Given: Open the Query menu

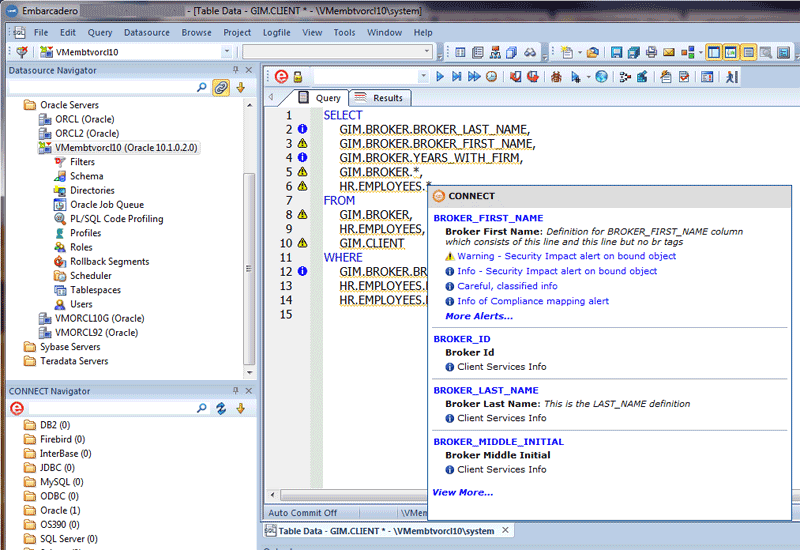Looking at the screenshot, I should coord(99,32).
